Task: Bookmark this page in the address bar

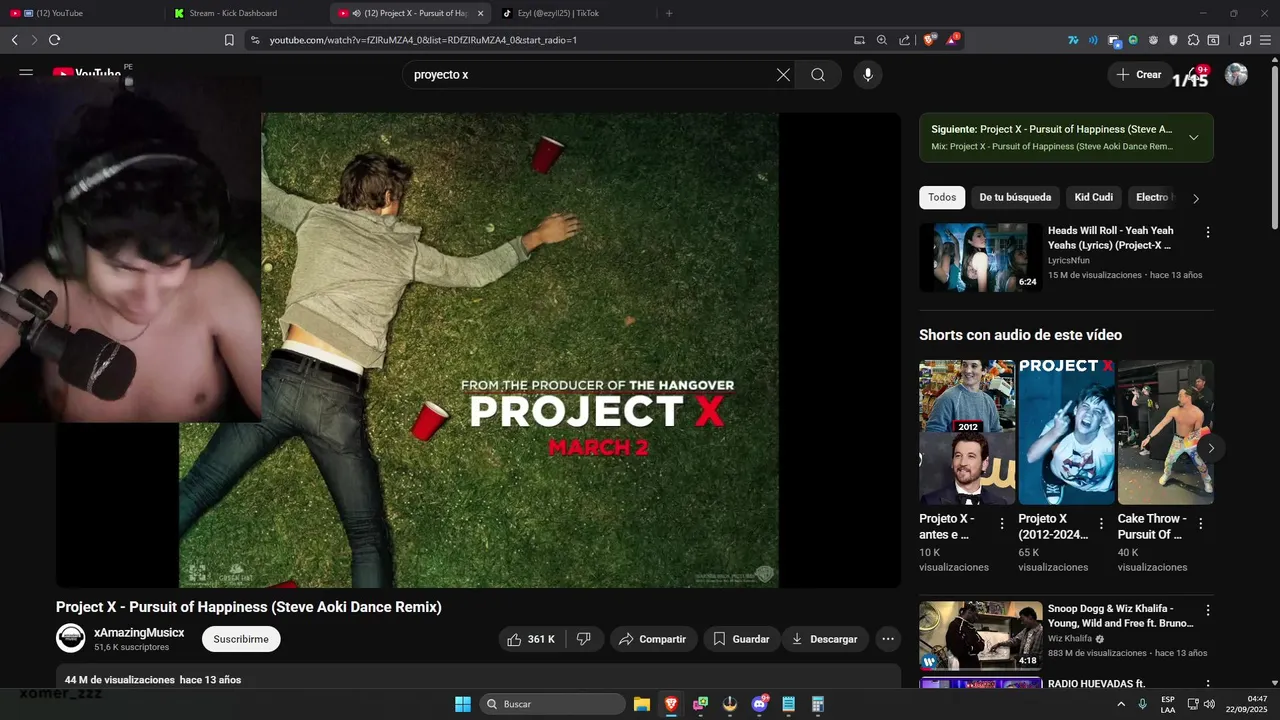Action: [229, 40]
